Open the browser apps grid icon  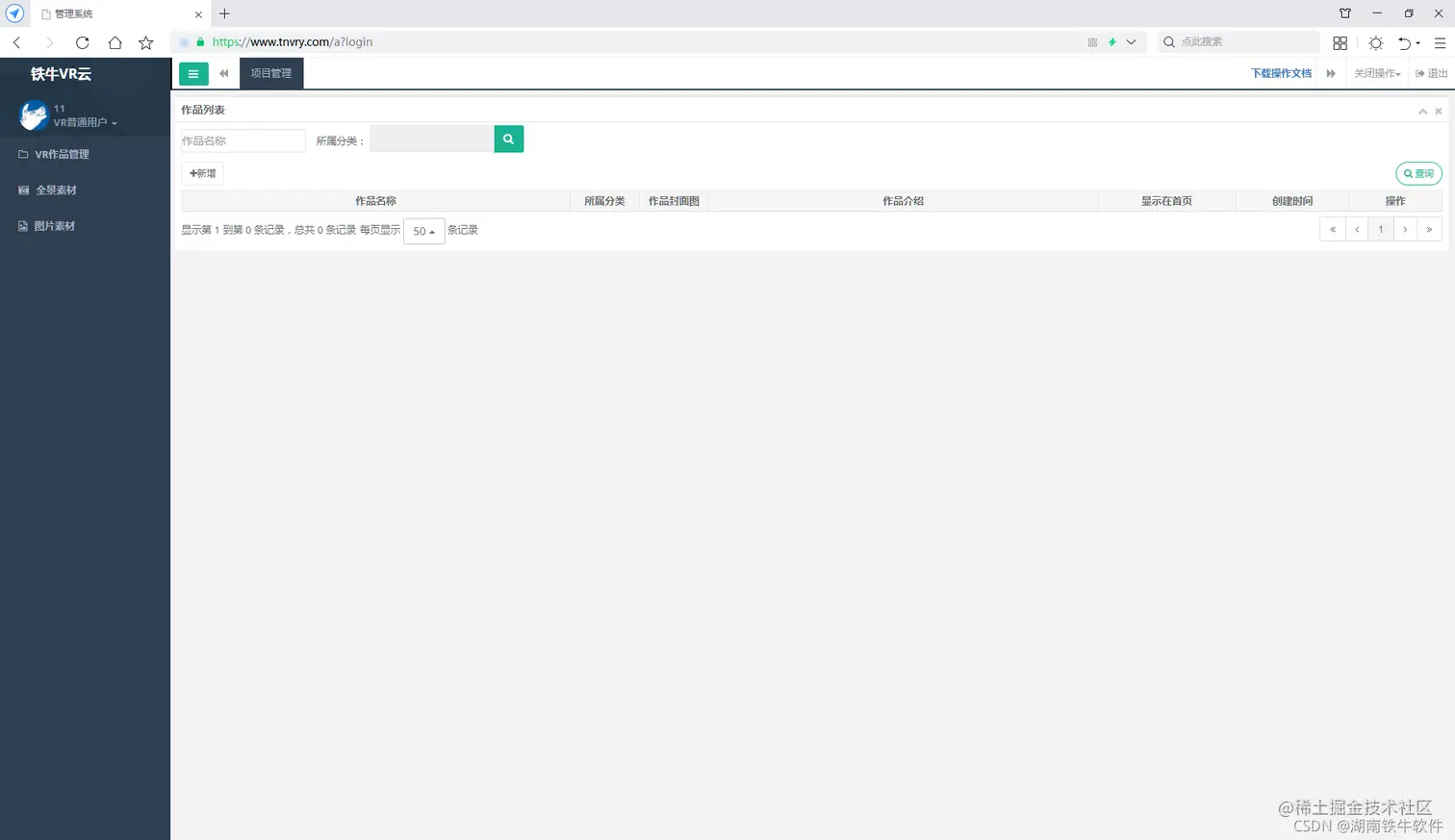pyautogui.click(x=1340, y=43)
